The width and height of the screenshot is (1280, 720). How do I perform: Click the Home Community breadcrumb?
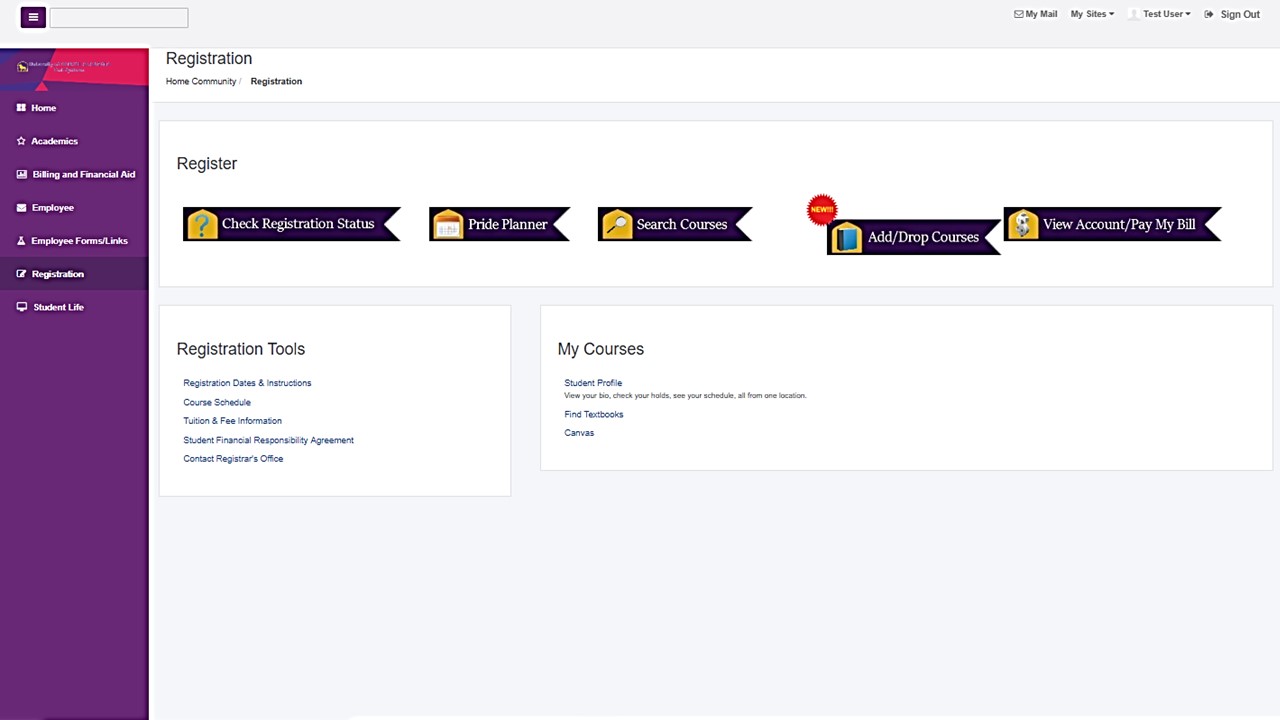tap(201, 81)
